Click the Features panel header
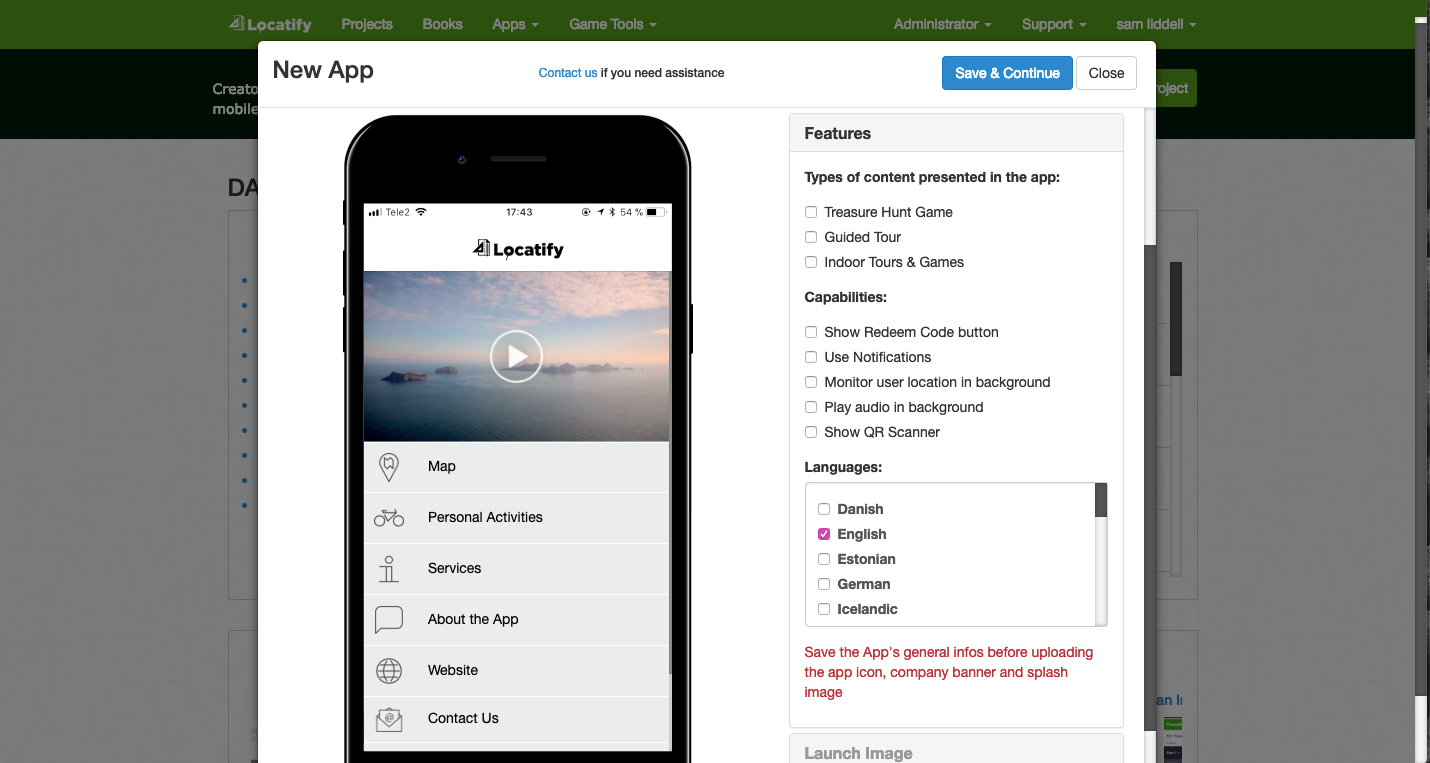The image size is (1430, 763). [x=957, y=133]
